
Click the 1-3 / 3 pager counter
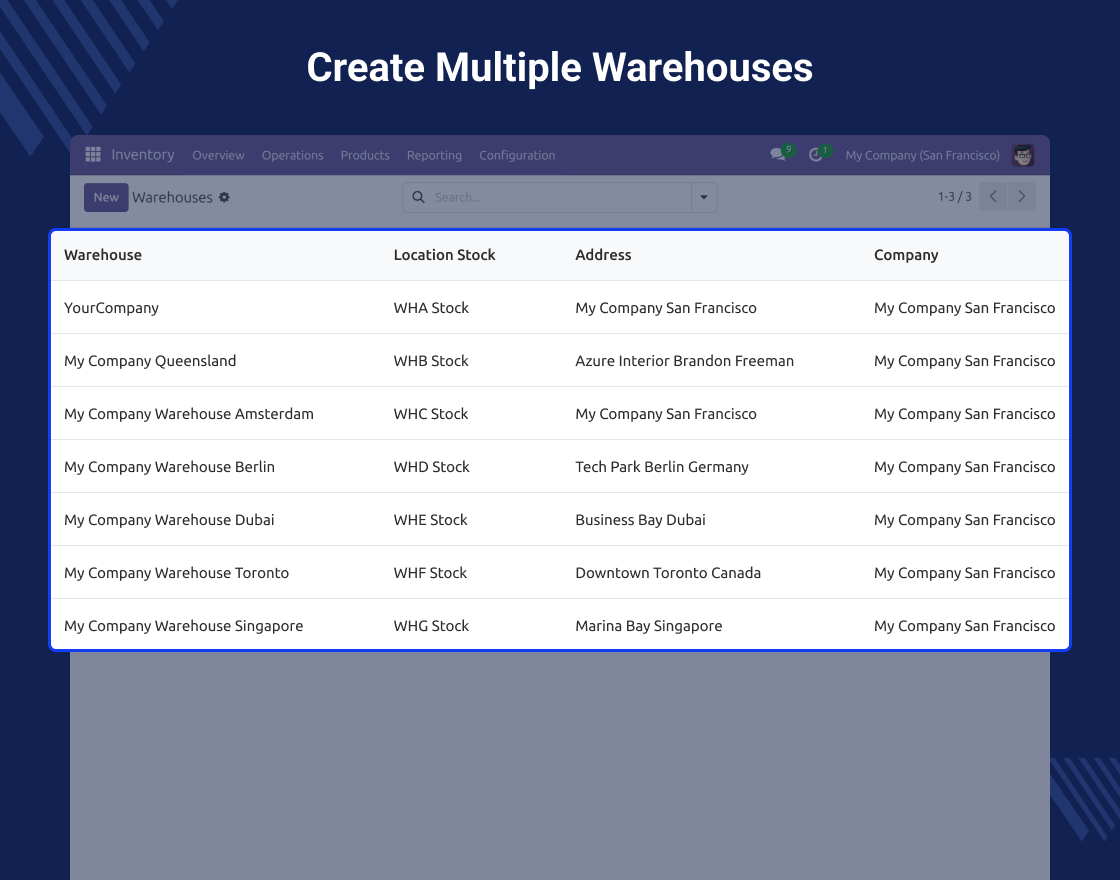pos(954,196)
